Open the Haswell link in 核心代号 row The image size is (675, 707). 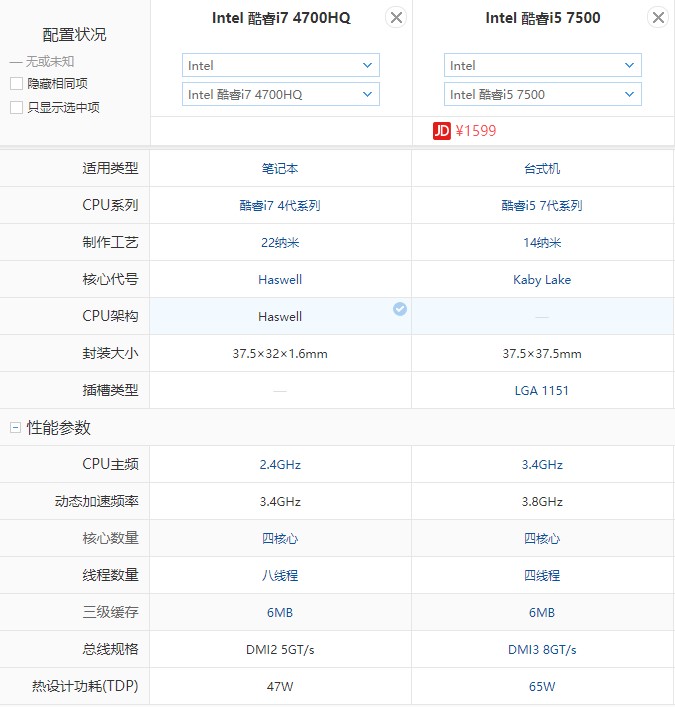tap(280, 280)
